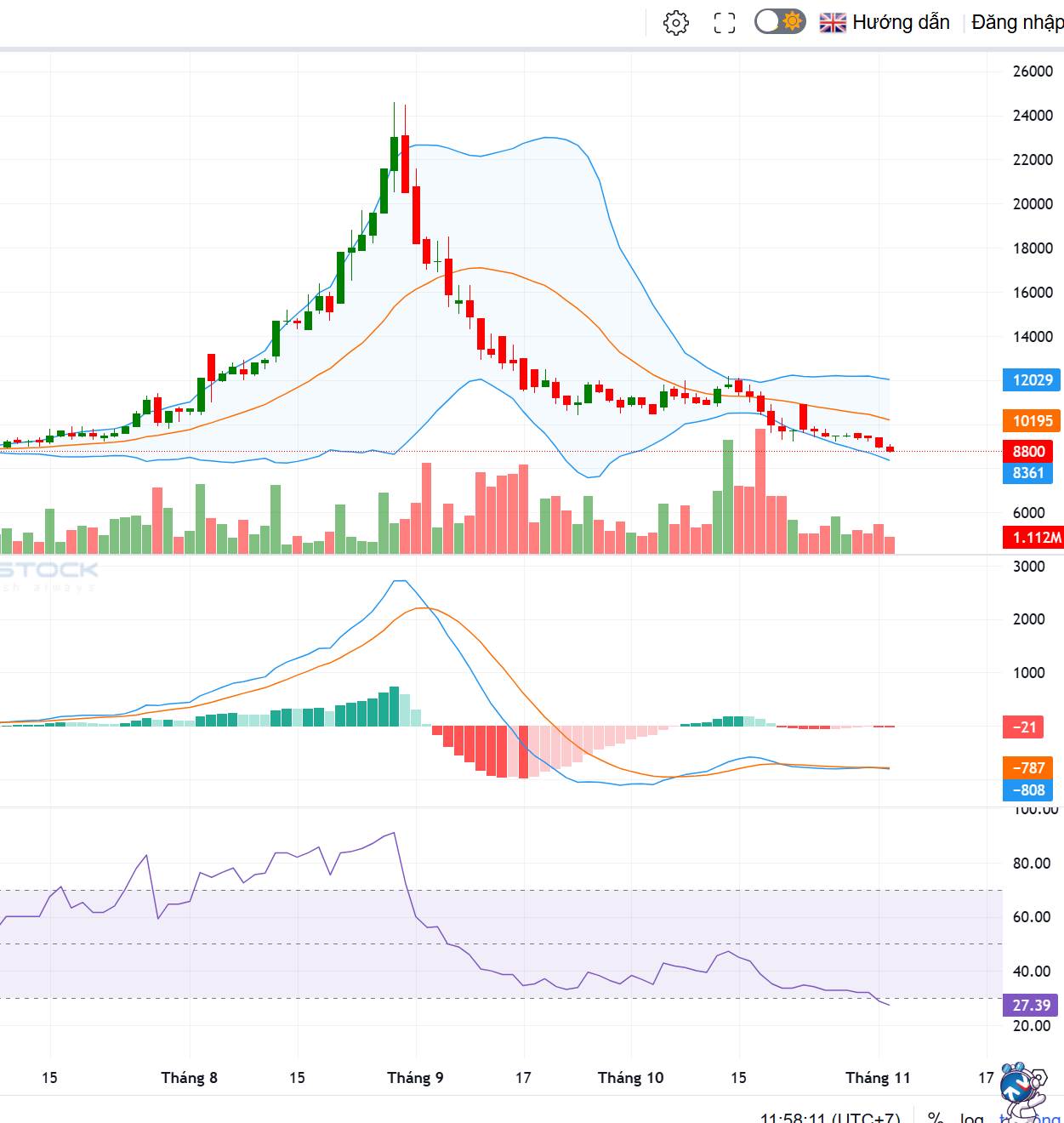
Task: Click the upper Bollinger band 12029 label
Action: coord(1033,380)
